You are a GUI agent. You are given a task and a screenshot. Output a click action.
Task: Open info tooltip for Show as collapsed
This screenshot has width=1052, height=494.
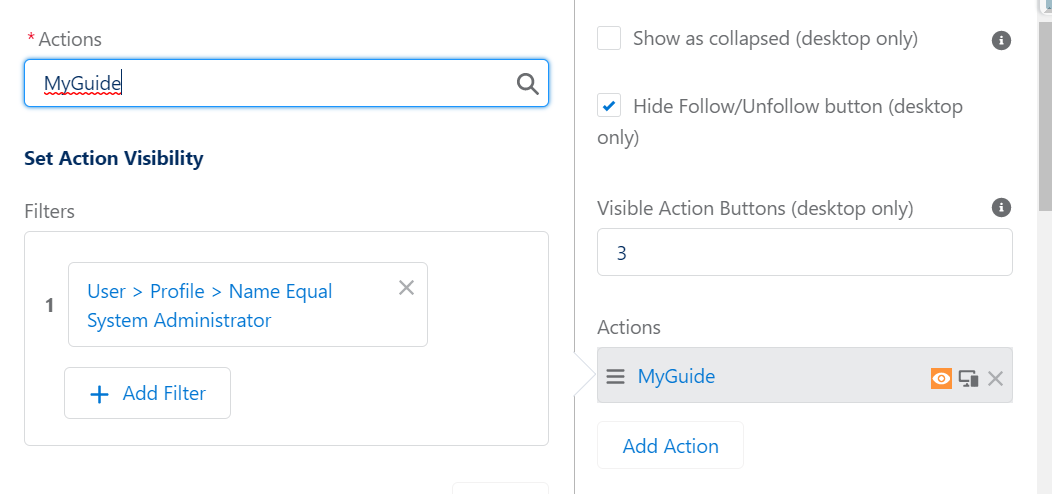tap(1001, 40)
